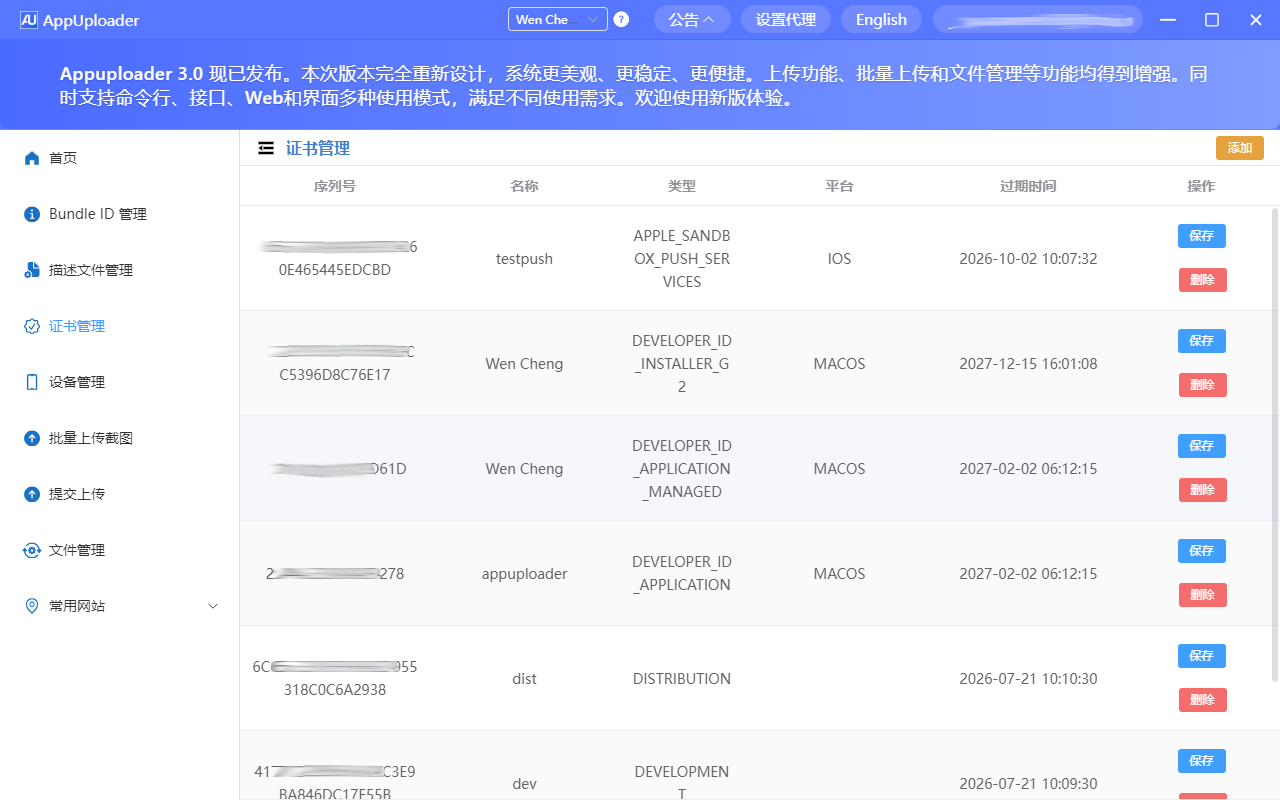The height and width of the screenshot is (800, 1280).
Task: Click the list icon beside 证书管理 title
Action: (x=265, y=147)
